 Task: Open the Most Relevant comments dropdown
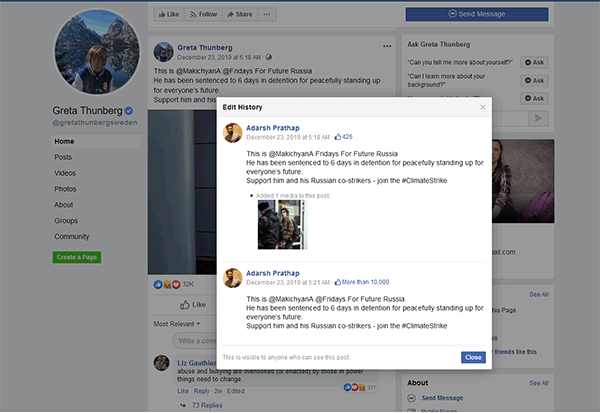point(177,324)
